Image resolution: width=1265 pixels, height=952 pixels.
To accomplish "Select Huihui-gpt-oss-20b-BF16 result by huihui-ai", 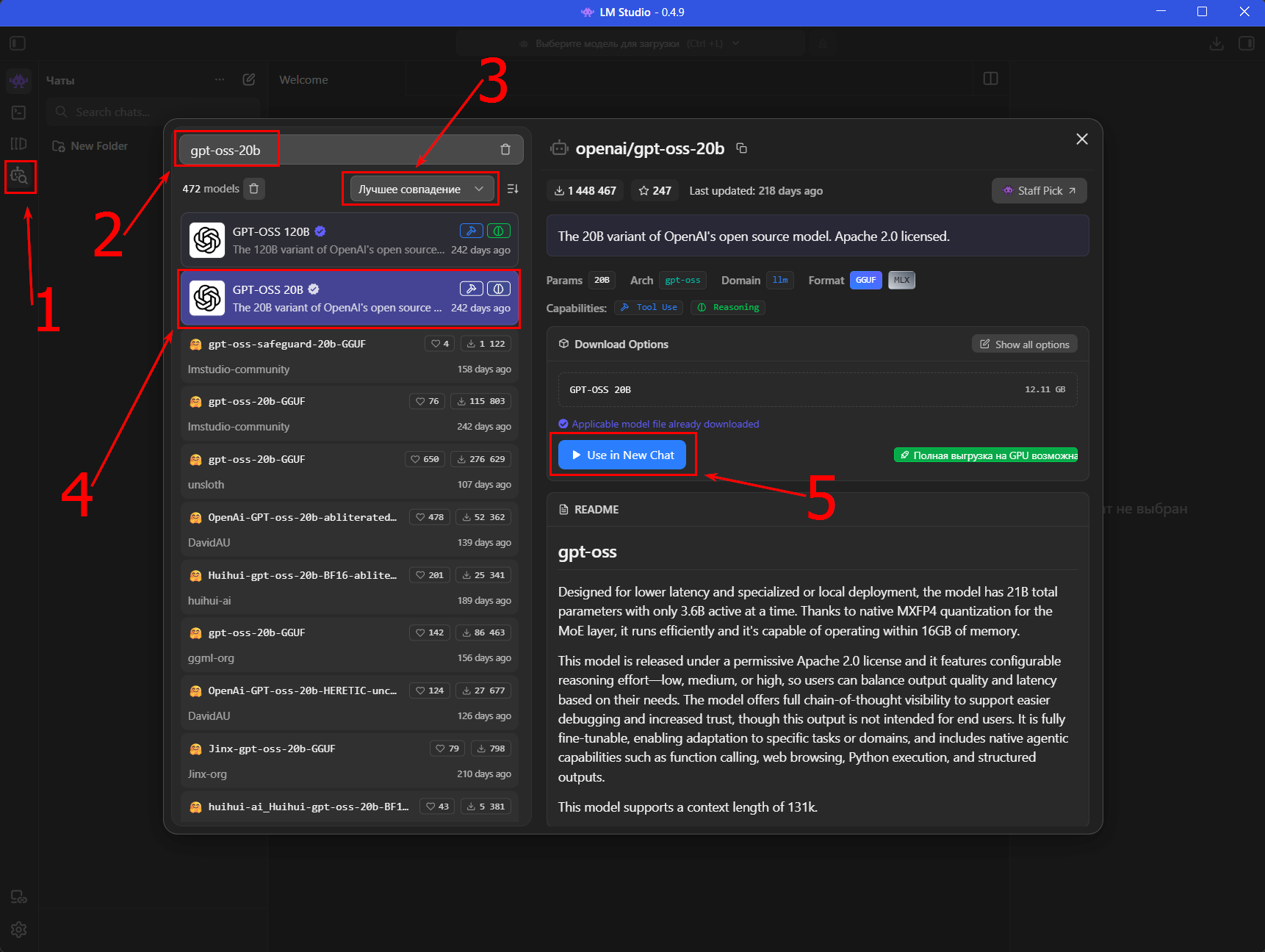I will coord(350,588).
